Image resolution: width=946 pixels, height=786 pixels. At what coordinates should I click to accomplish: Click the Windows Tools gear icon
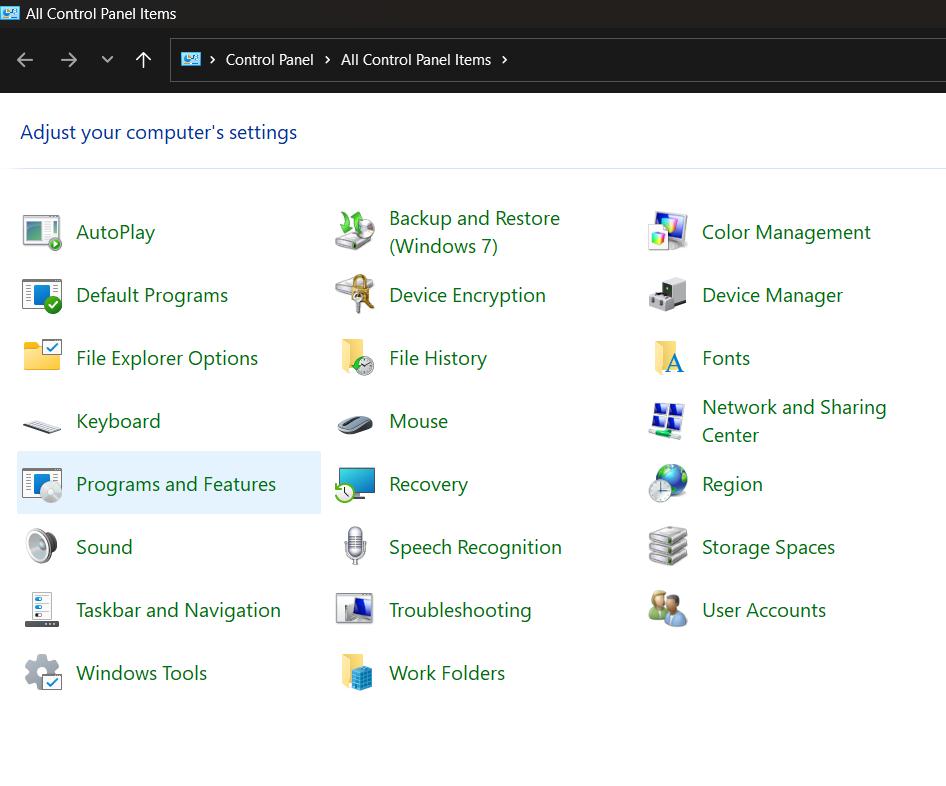(x=43, y=672)
